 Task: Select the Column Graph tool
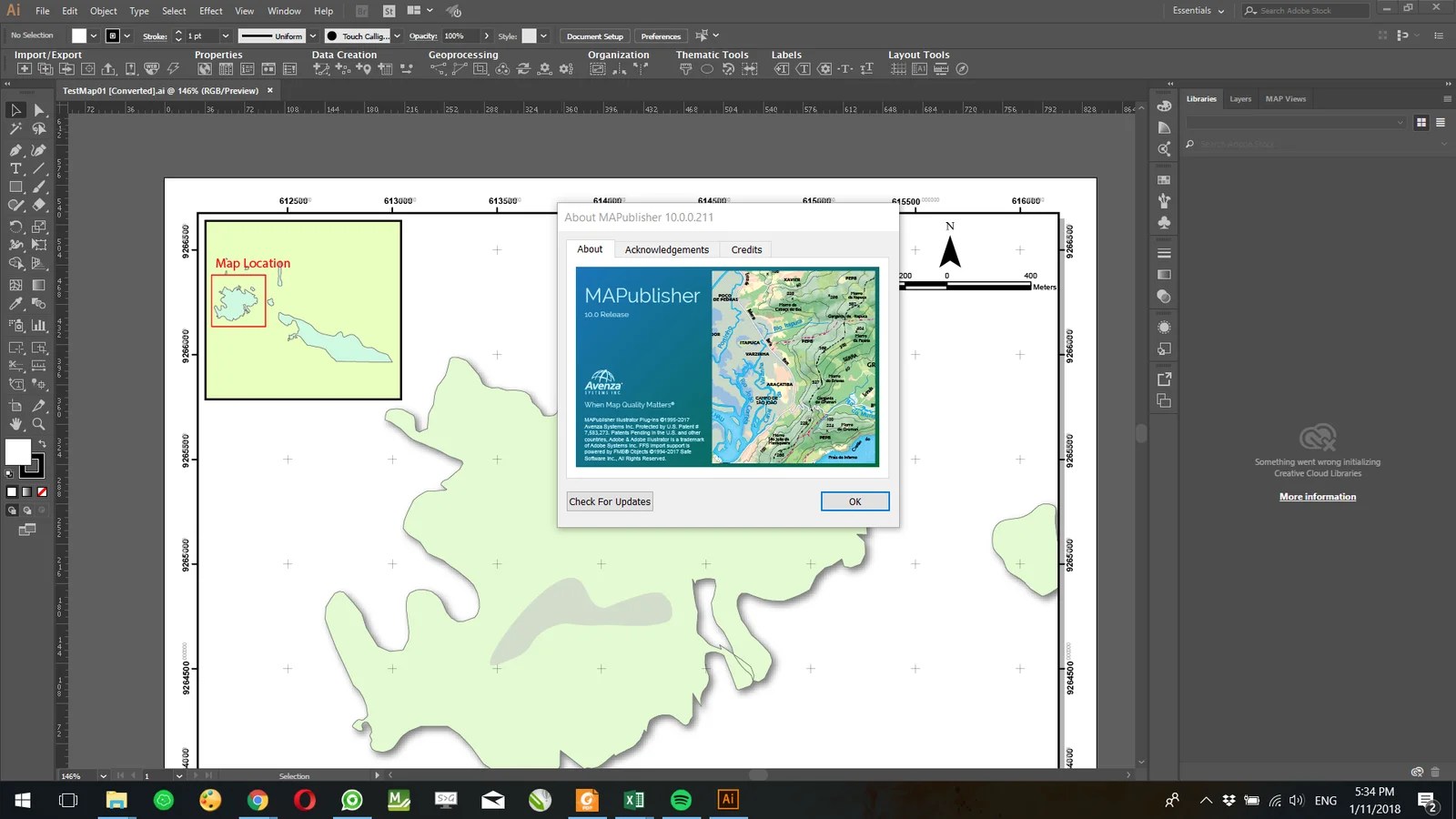[39, 325]
